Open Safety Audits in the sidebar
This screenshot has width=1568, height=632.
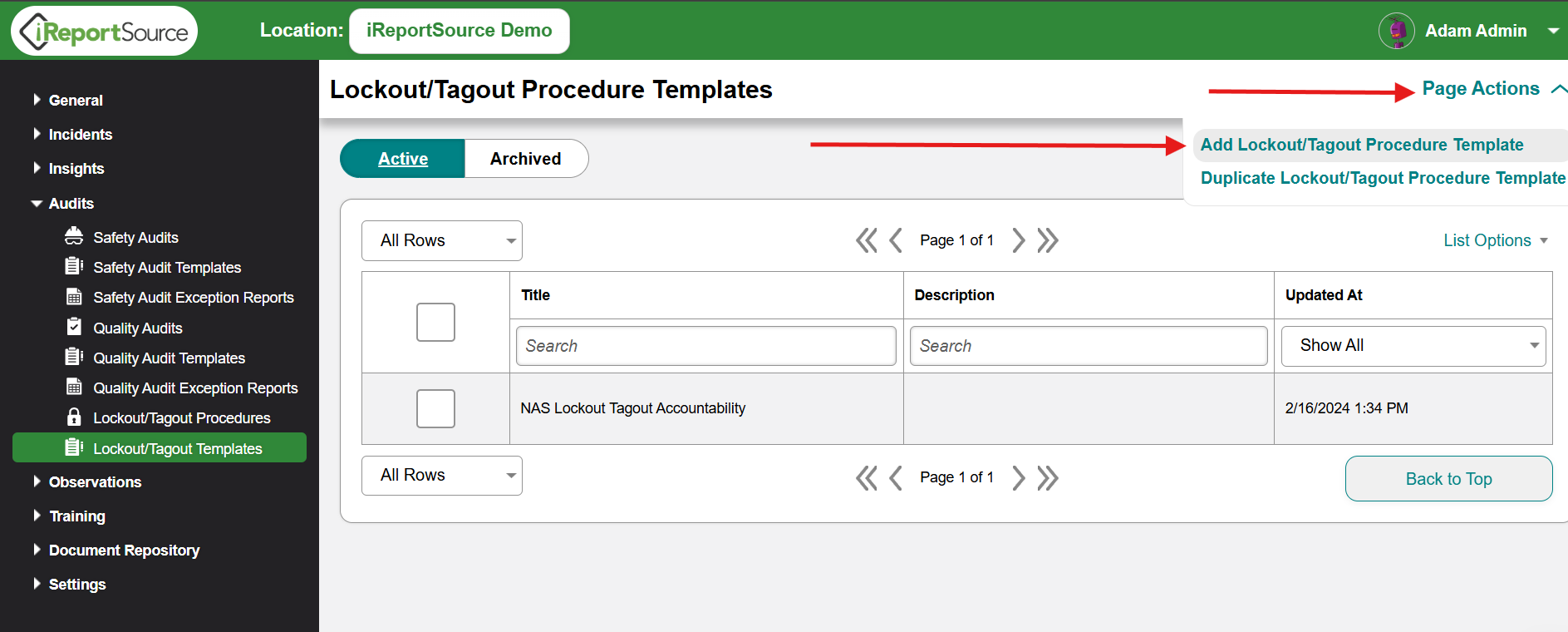click(x=135, y=238)
